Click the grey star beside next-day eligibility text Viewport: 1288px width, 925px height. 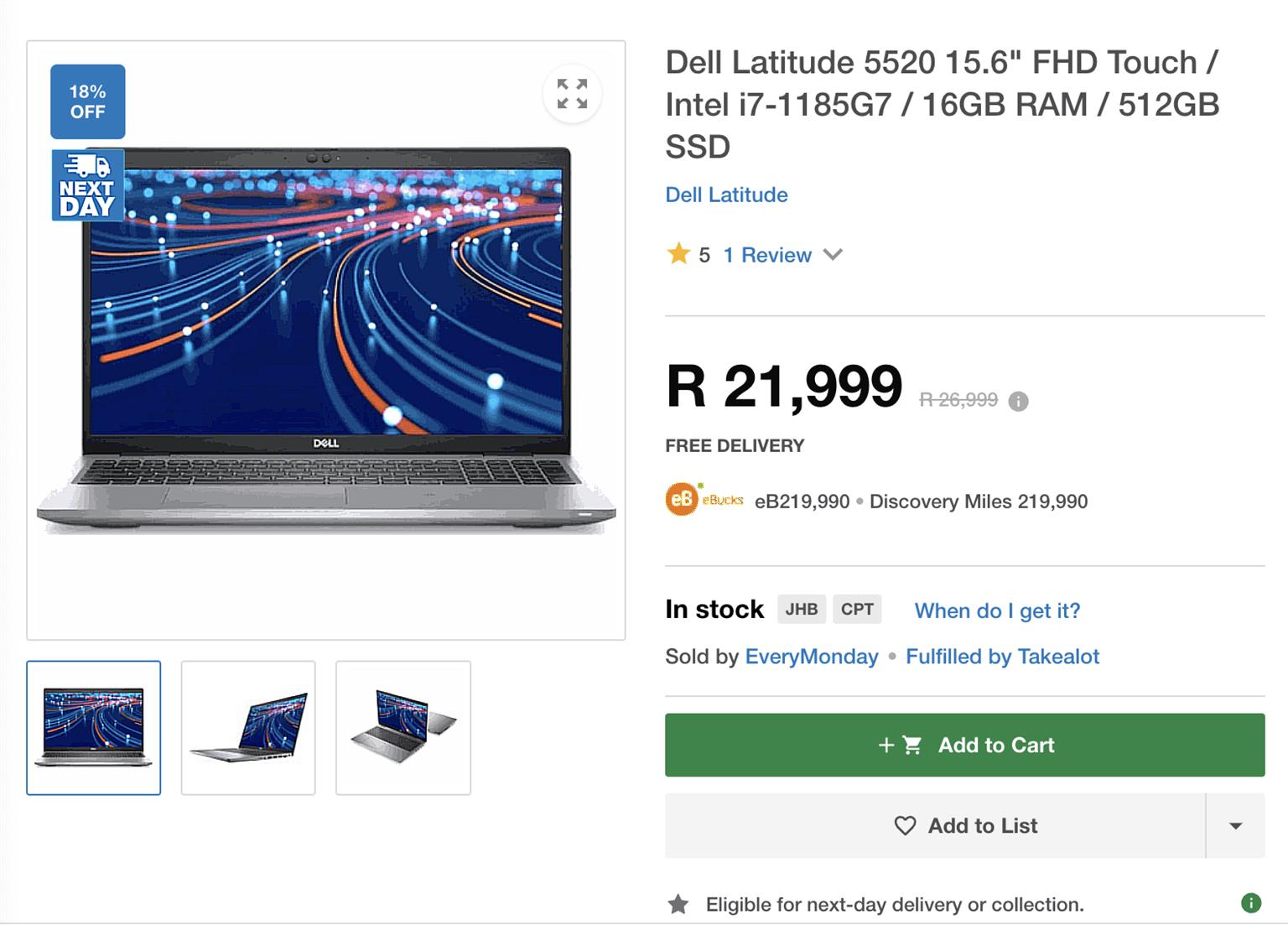click(x=678, y=904)
